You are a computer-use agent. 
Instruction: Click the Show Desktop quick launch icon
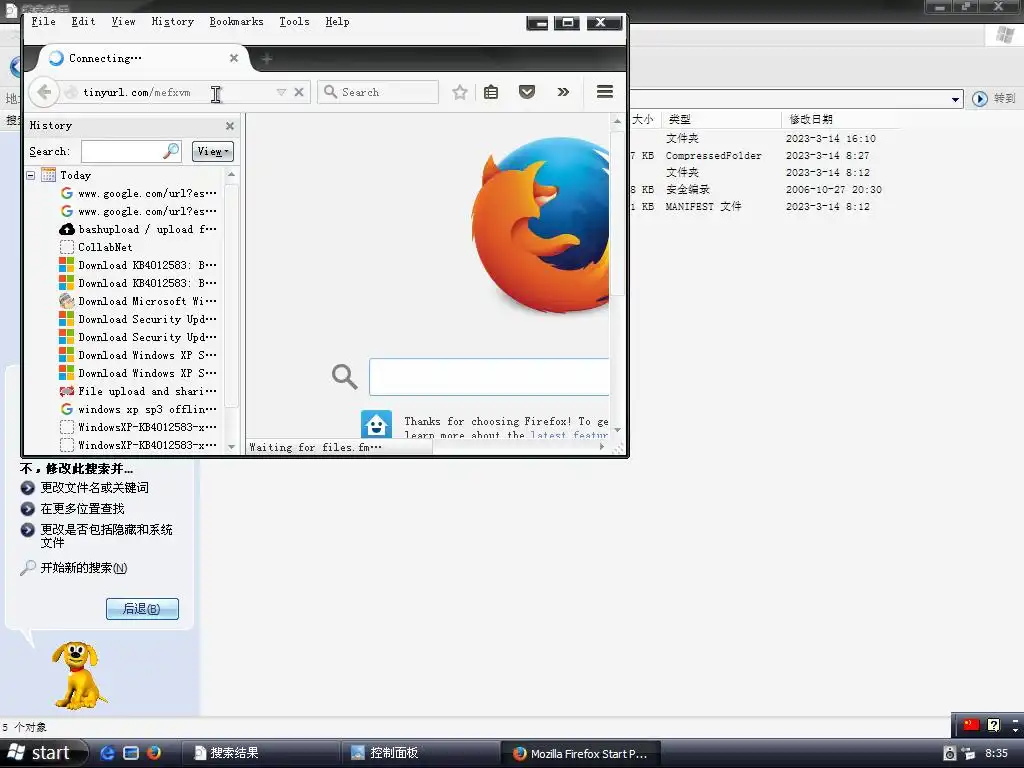131,753
